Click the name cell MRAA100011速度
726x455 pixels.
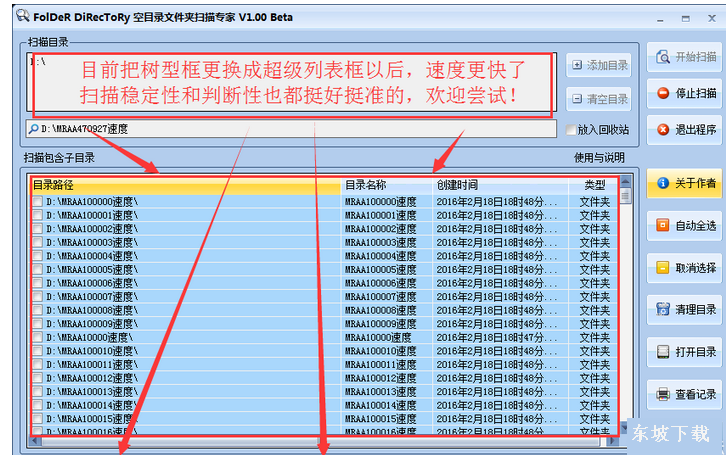(x=381, y=364)
